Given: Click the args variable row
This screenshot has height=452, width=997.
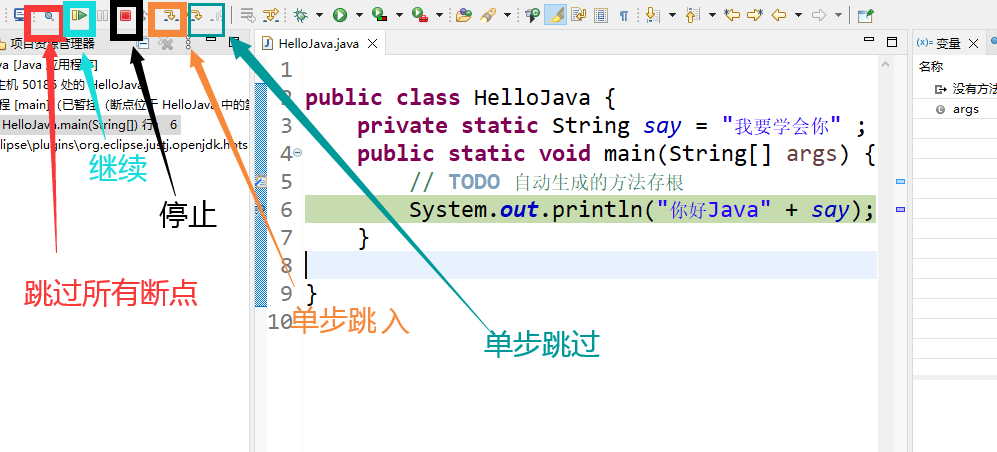Looking at the screenshot, I should pos(955,109).
